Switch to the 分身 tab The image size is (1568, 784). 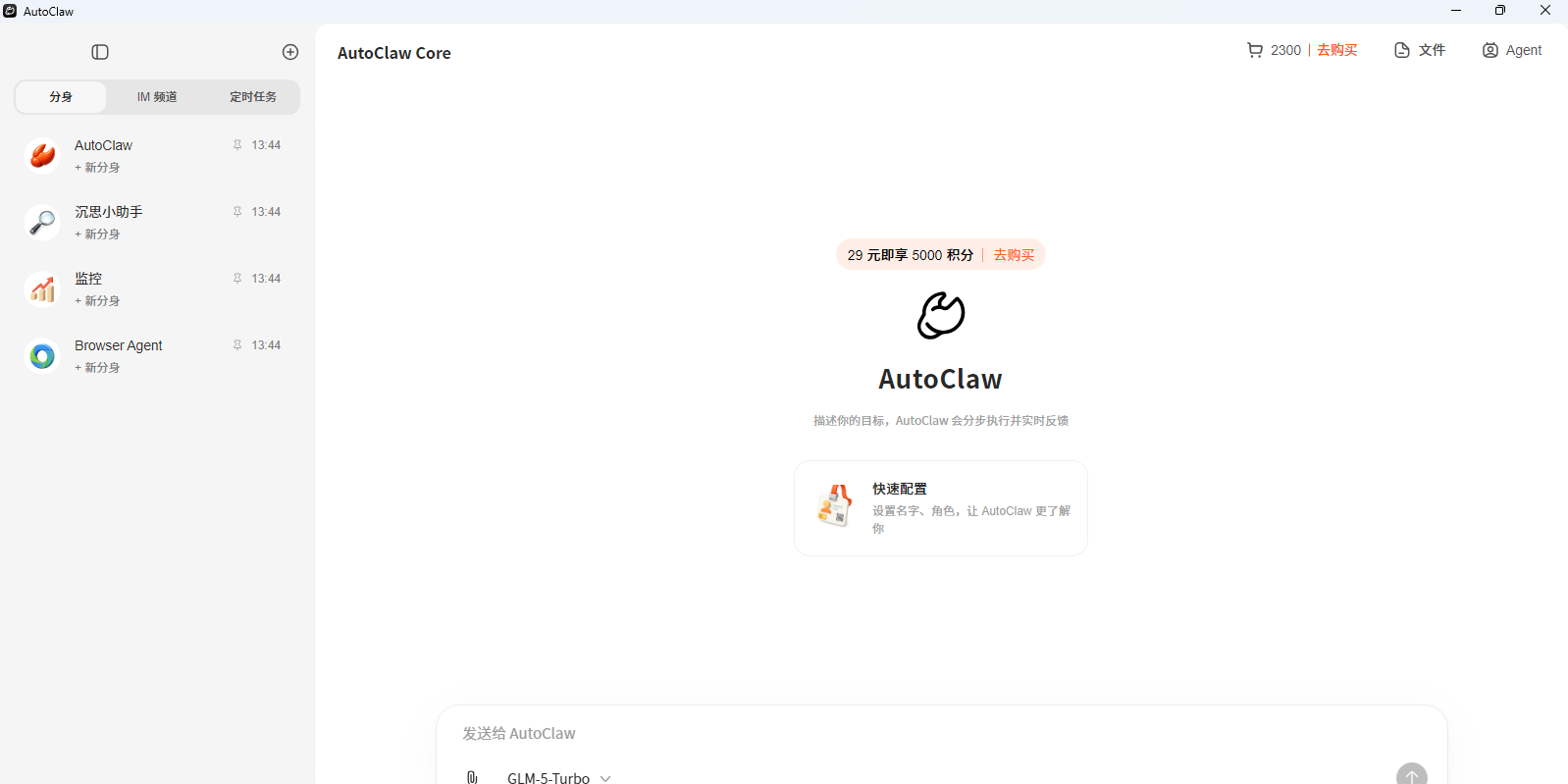pos(61,97)
